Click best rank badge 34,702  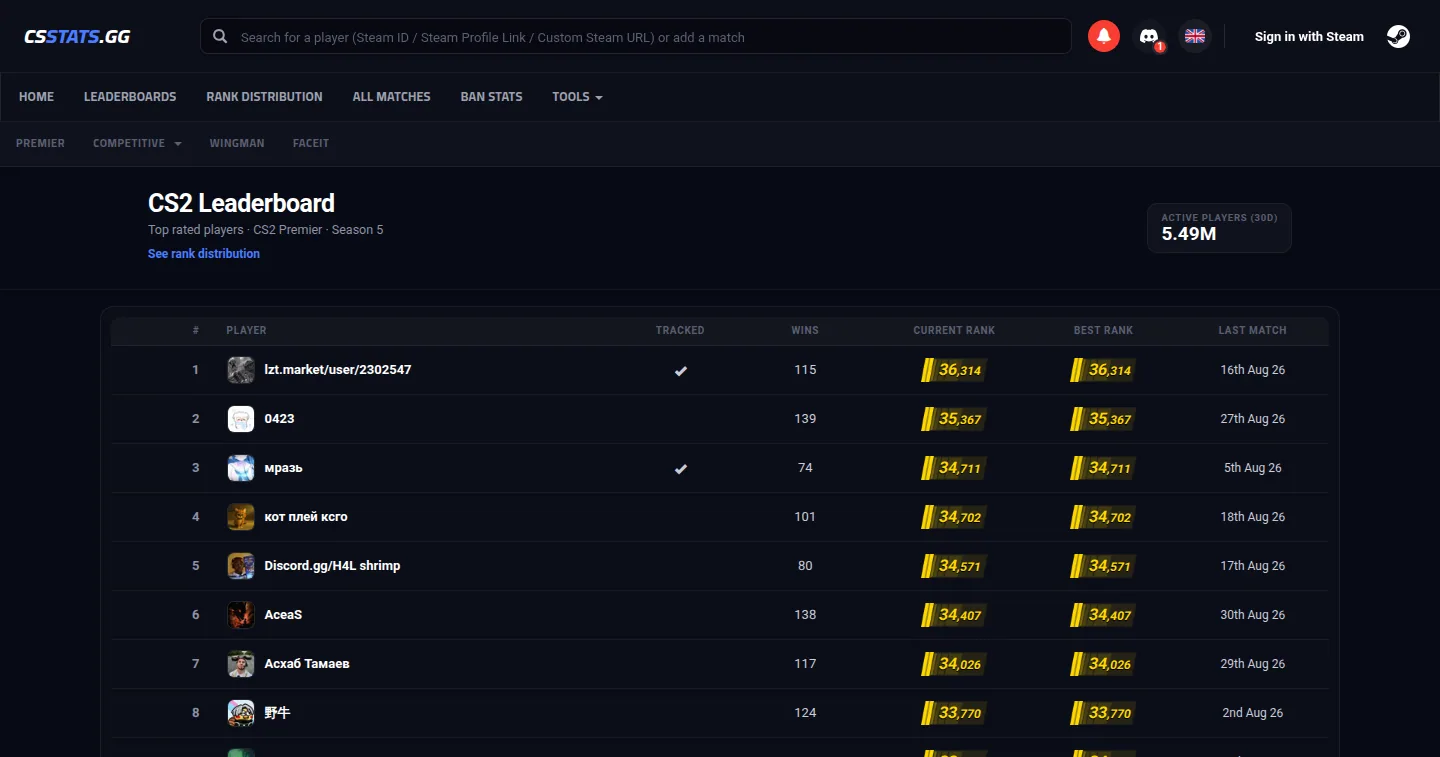click(x=1103, y=517)
